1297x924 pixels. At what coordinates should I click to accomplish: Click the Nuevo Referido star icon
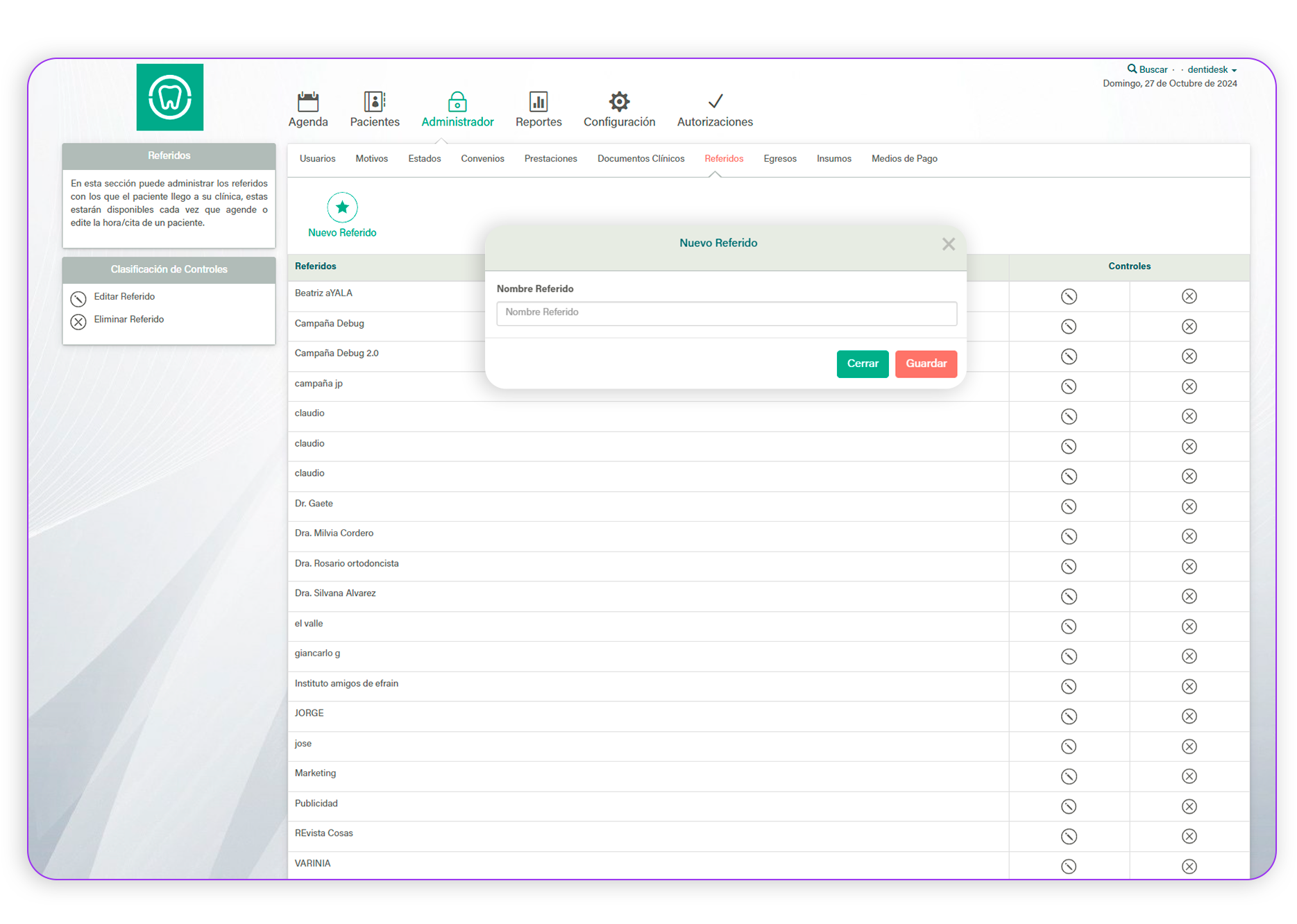(342, 207)
